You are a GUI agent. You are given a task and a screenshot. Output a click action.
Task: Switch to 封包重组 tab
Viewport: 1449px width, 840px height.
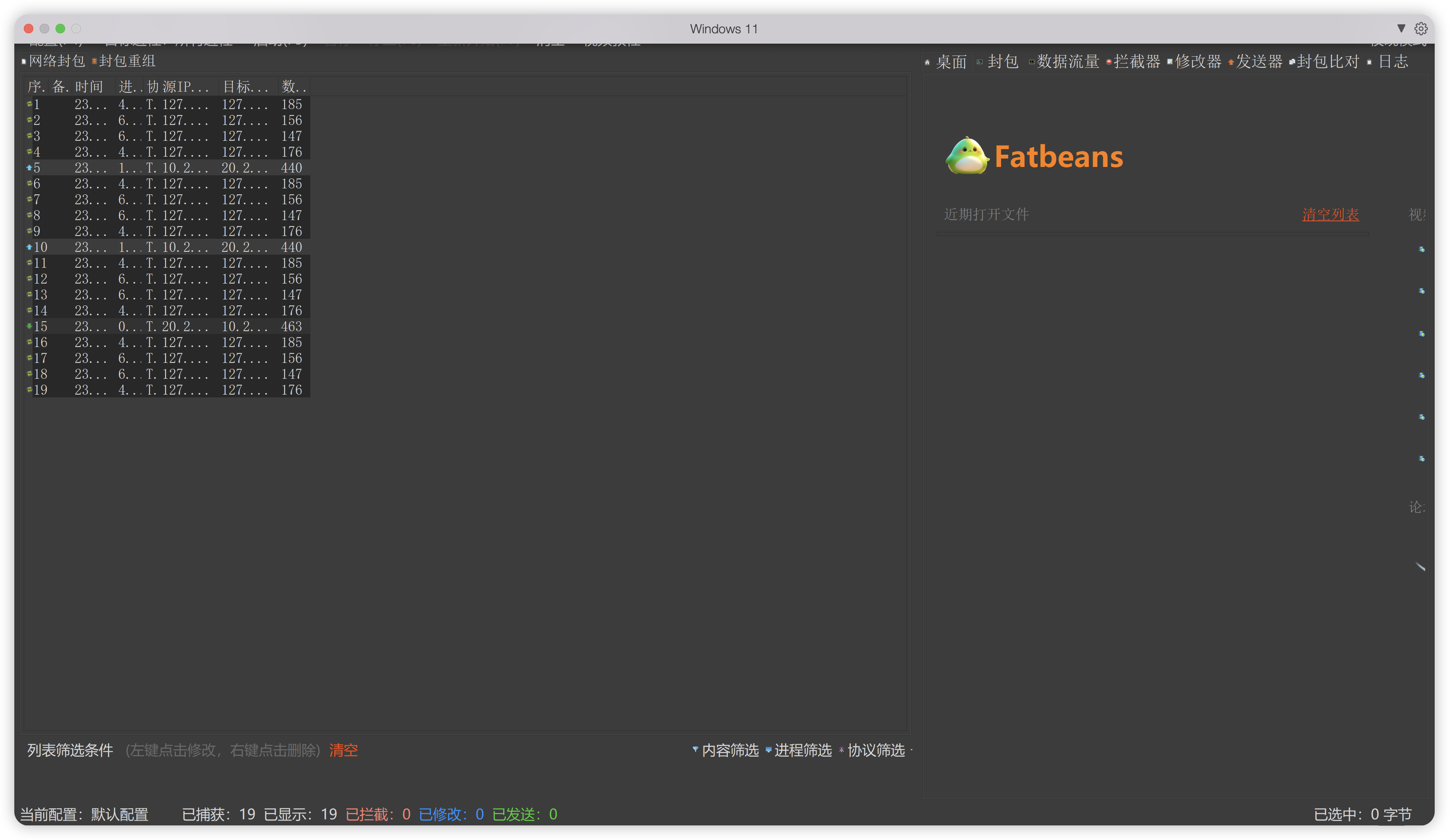tap(127, 61)
